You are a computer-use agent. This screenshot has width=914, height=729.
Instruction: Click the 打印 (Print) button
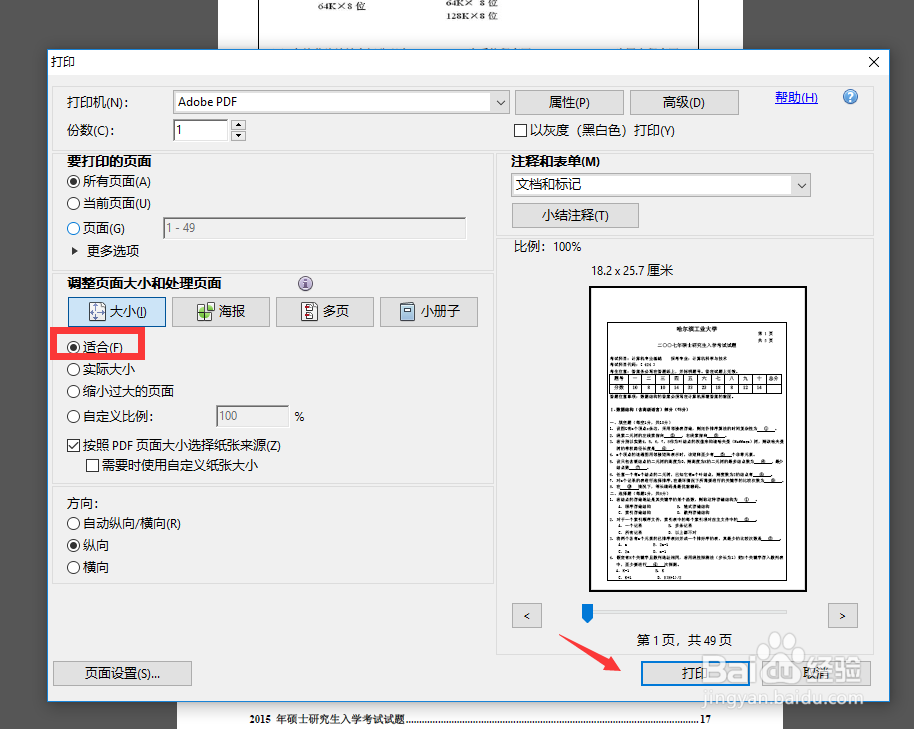[694, 673]
